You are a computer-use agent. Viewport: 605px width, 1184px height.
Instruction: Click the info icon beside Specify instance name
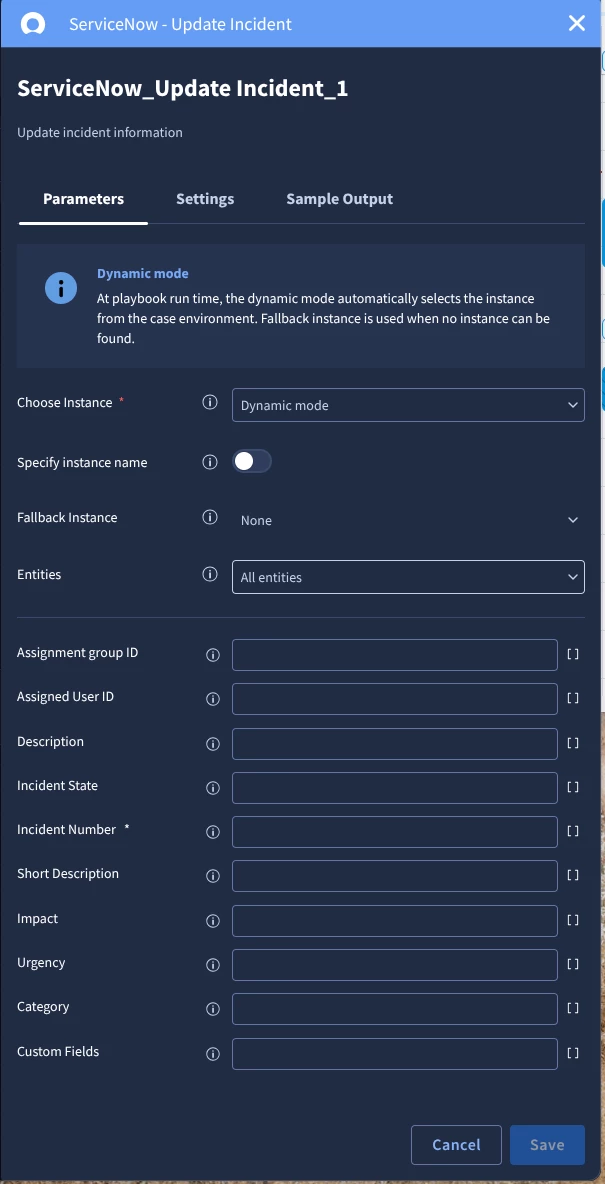[x=210, y=461]
